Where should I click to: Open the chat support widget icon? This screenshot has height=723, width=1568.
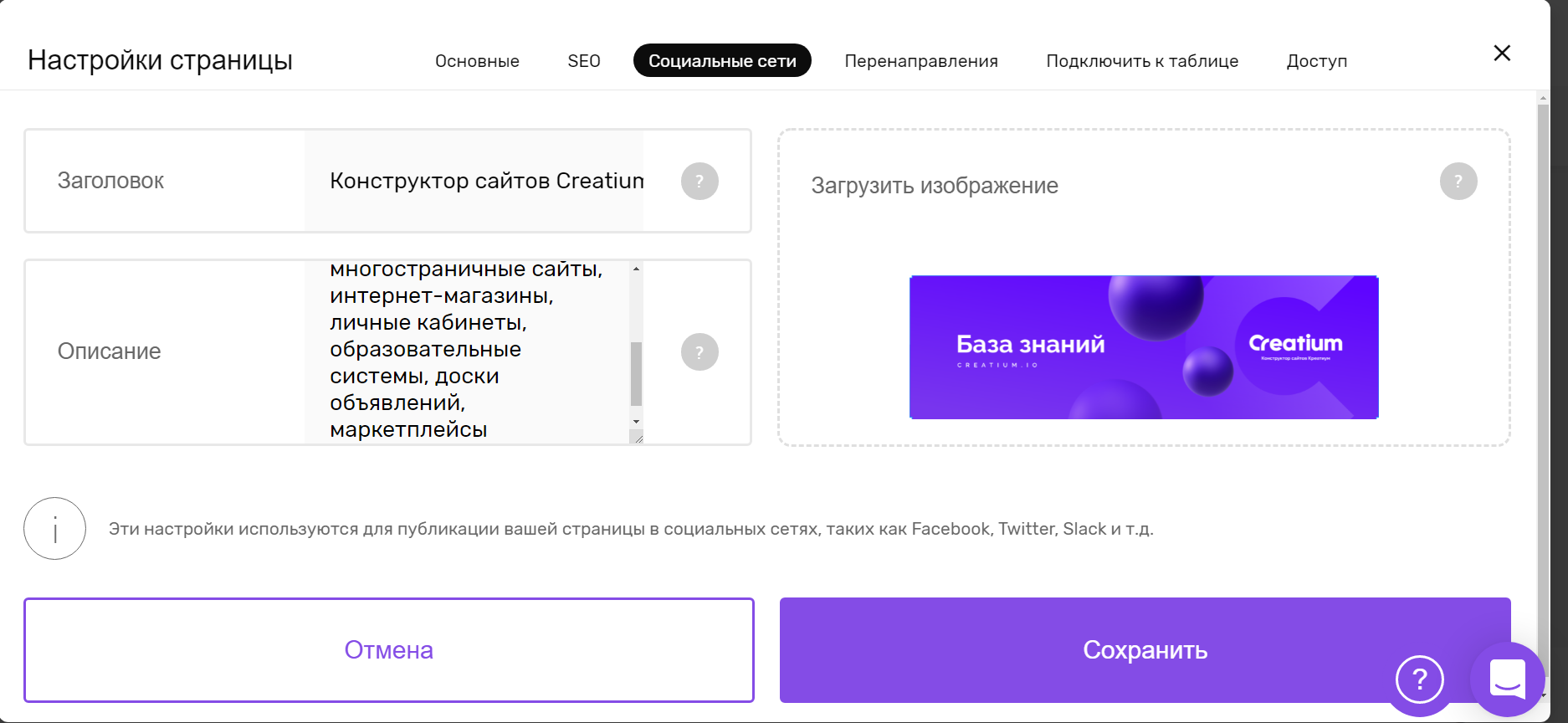(1508, 679)
